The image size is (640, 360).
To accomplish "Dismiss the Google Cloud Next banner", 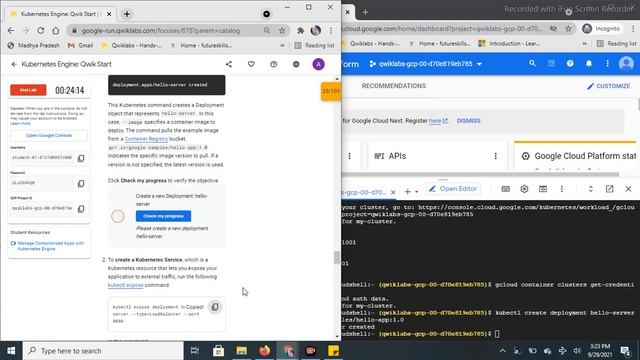I will tap(468, 121).
